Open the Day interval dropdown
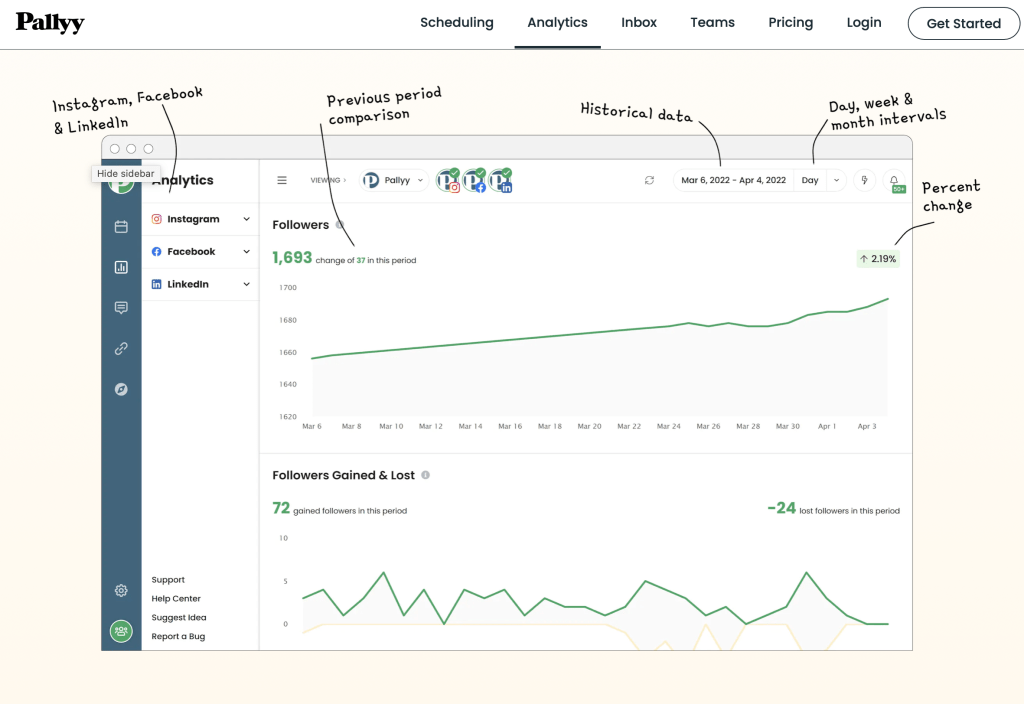The height and width of the screenshot is (704, 1024). 820,179
